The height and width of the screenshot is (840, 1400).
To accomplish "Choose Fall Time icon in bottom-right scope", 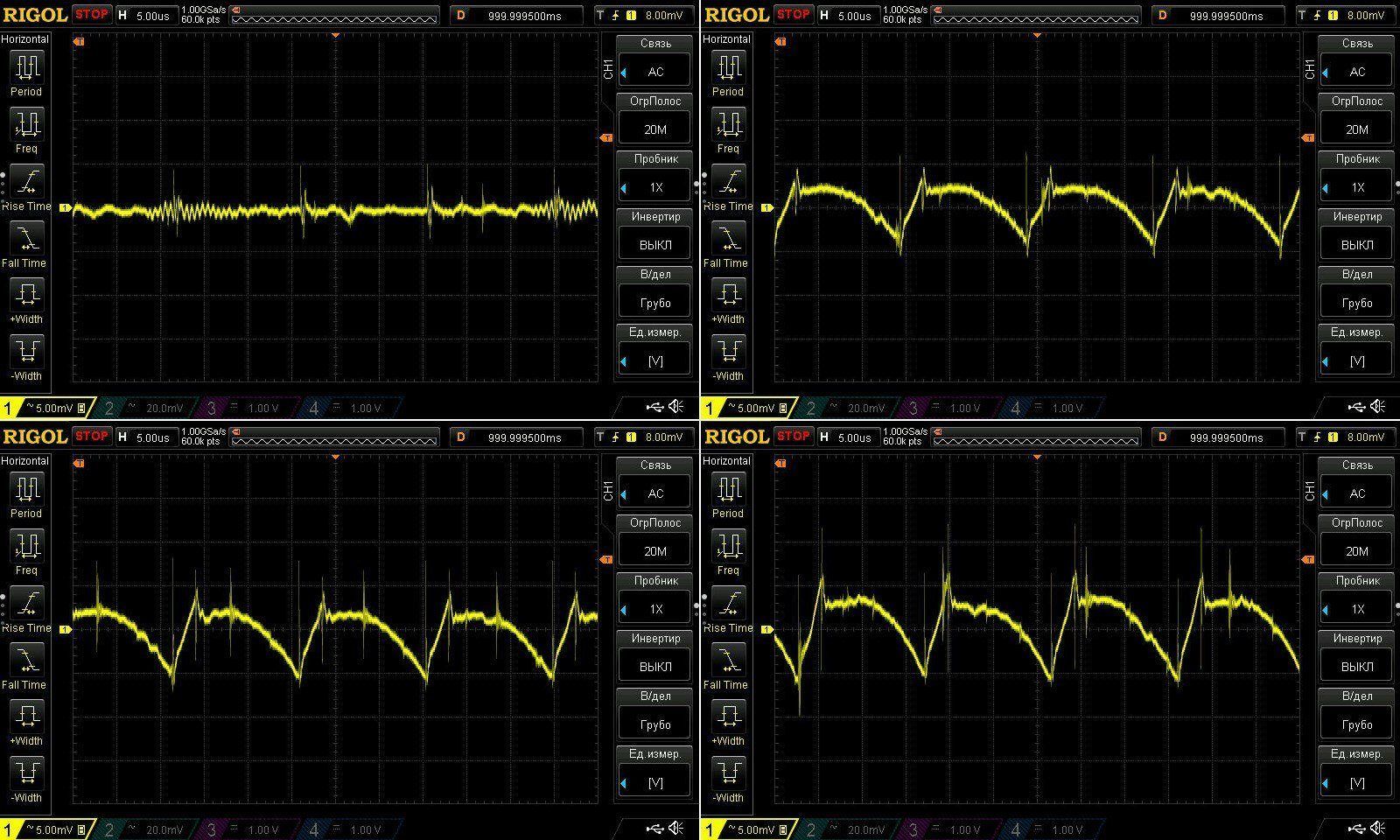I will 728,660.
